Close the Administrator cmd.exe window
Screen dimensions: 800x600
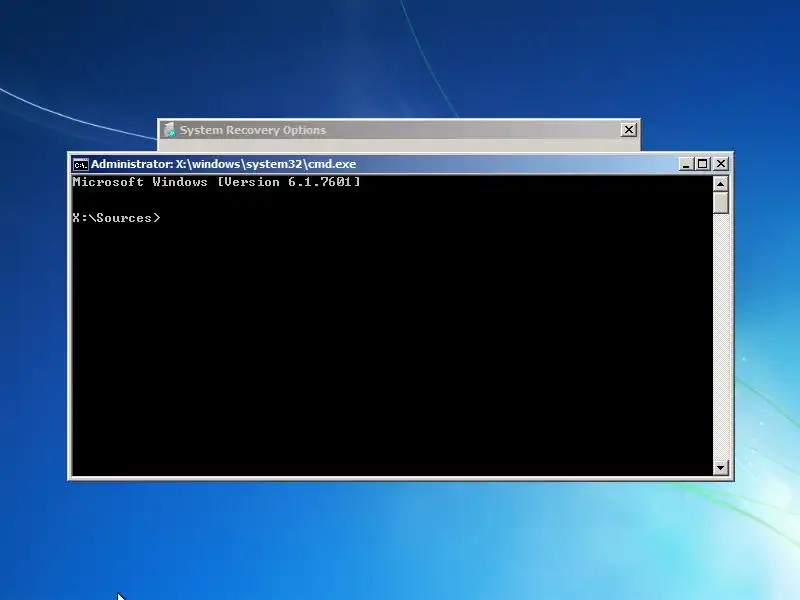pos(720,164)
